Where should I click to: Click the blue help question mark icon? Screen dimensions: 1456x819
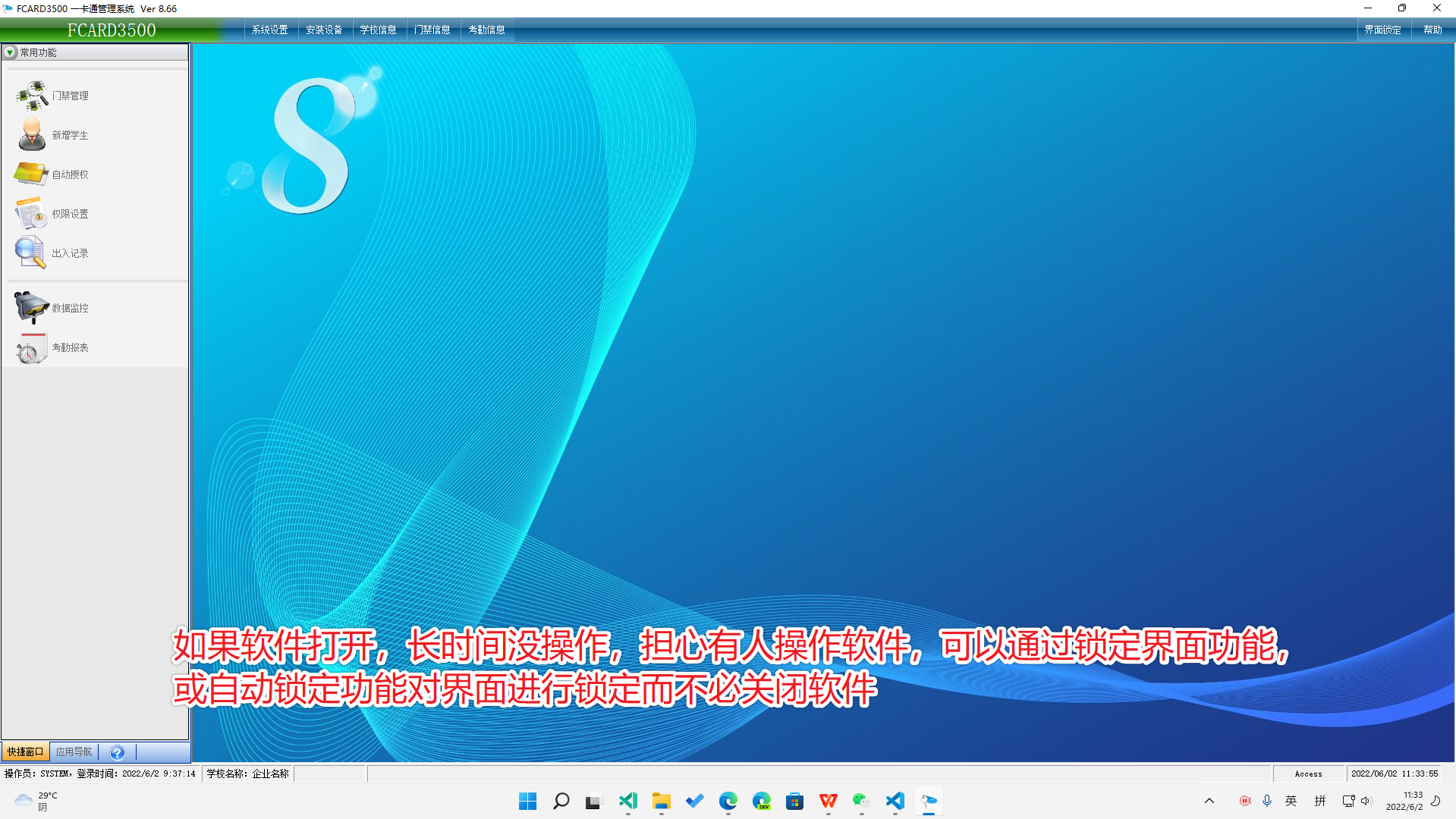pos(117,752)
